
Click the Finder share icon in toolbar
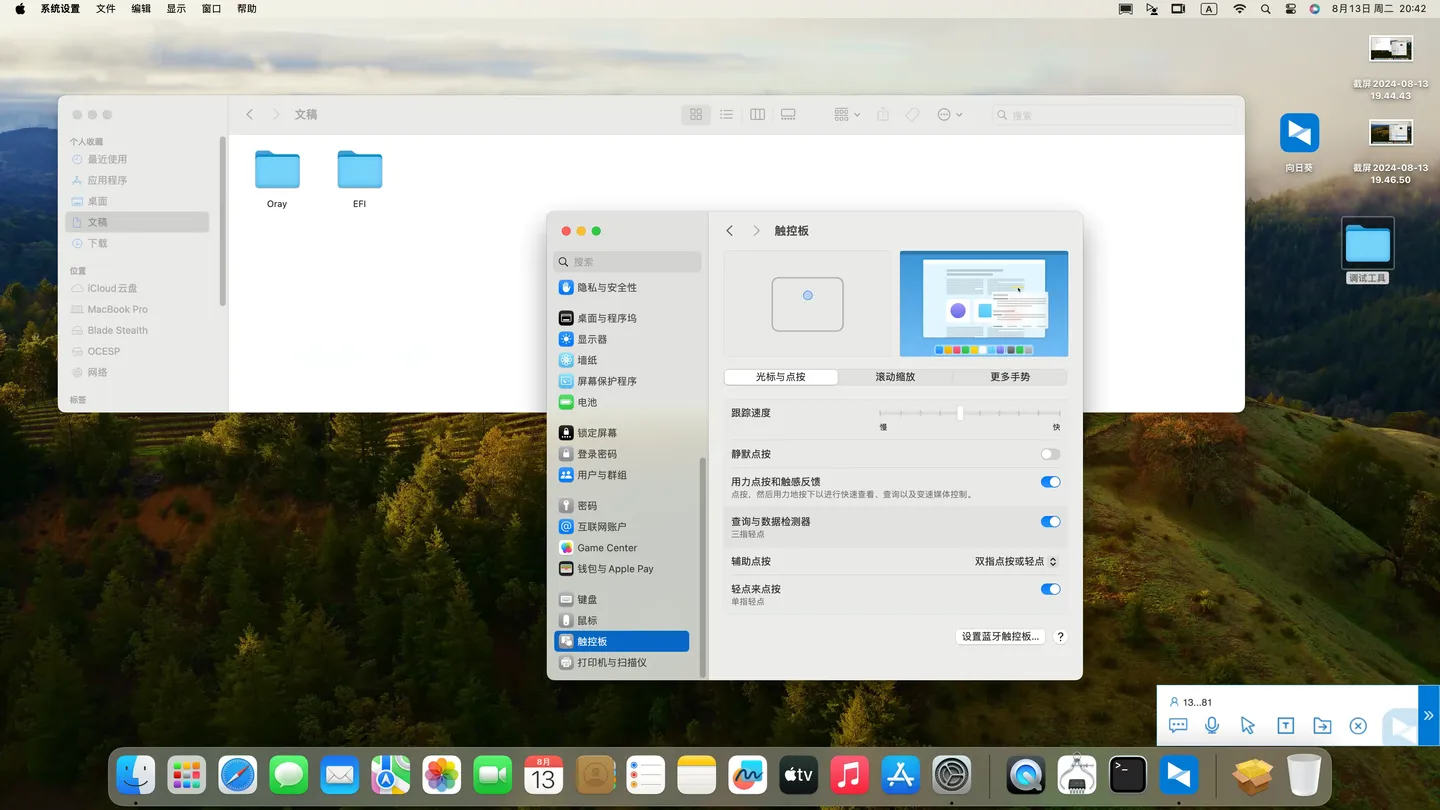click(882, 115)
